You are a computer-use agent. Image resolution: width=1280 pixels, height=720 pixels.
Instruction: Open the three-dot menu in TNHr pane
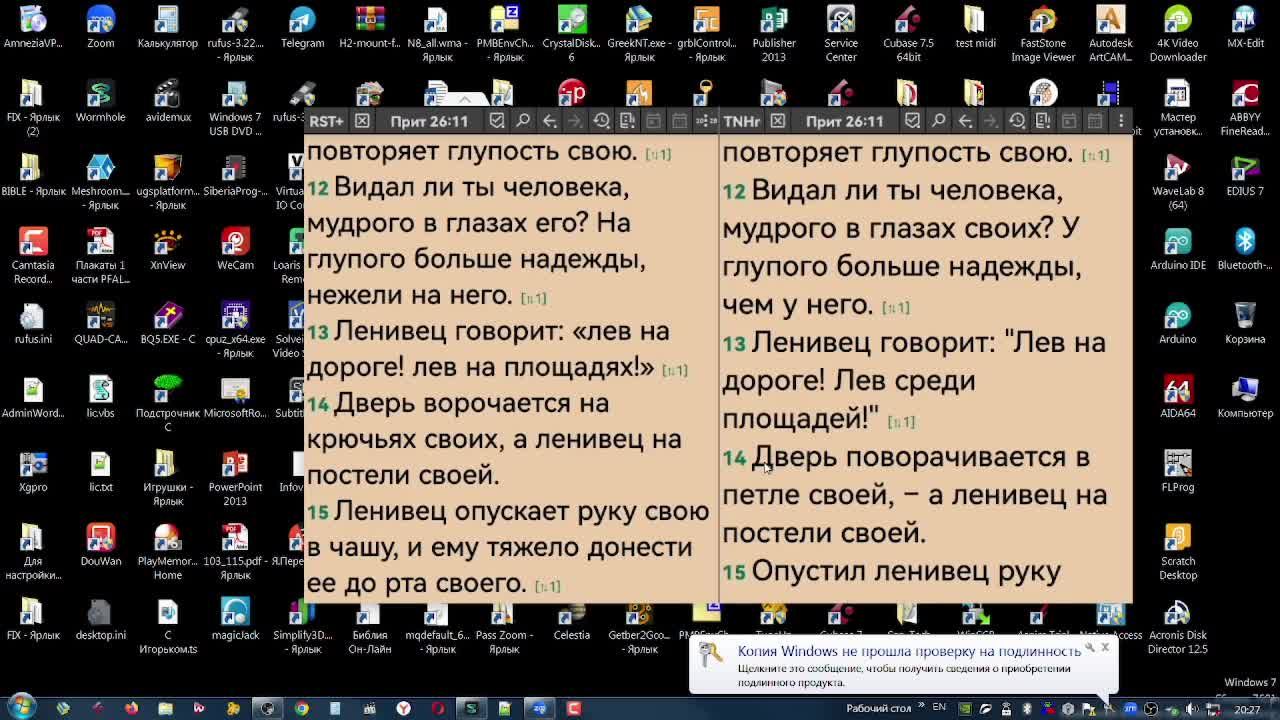[1121, 121]
